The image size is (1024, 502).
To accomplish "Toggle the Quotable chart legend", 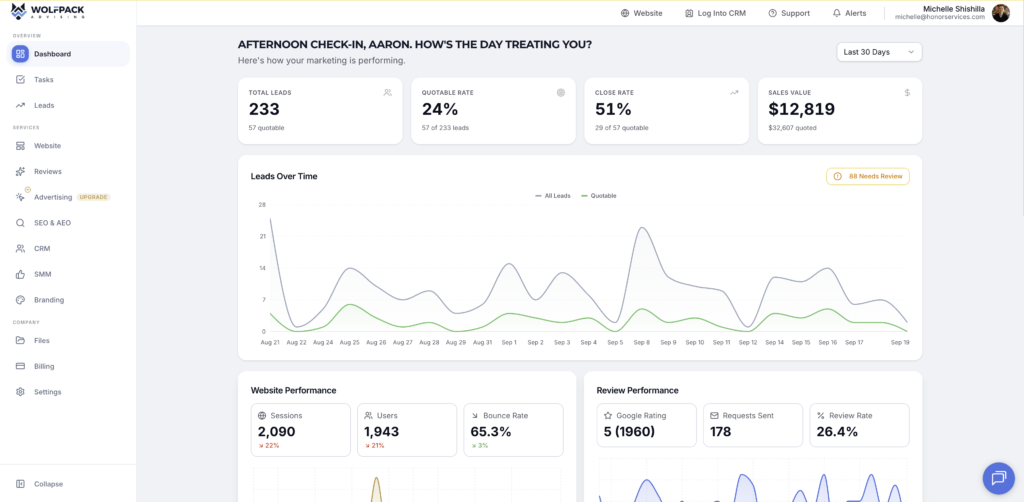I will (598, 196).
